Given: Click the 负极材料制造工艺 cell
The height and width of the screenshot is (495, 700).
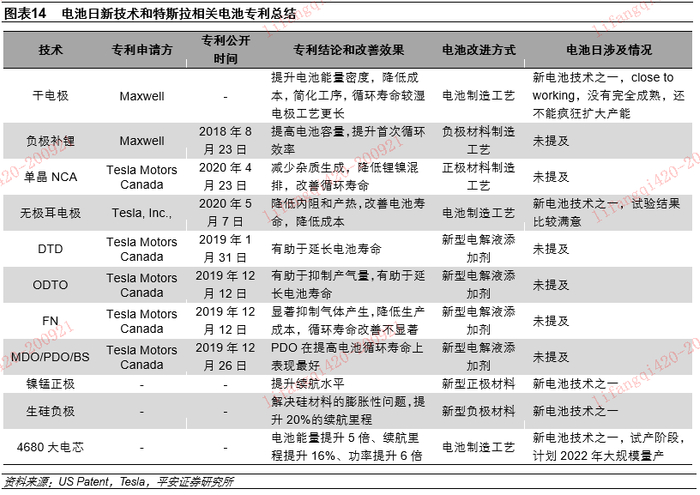Looking at the screenshot, I should point(479,141).
